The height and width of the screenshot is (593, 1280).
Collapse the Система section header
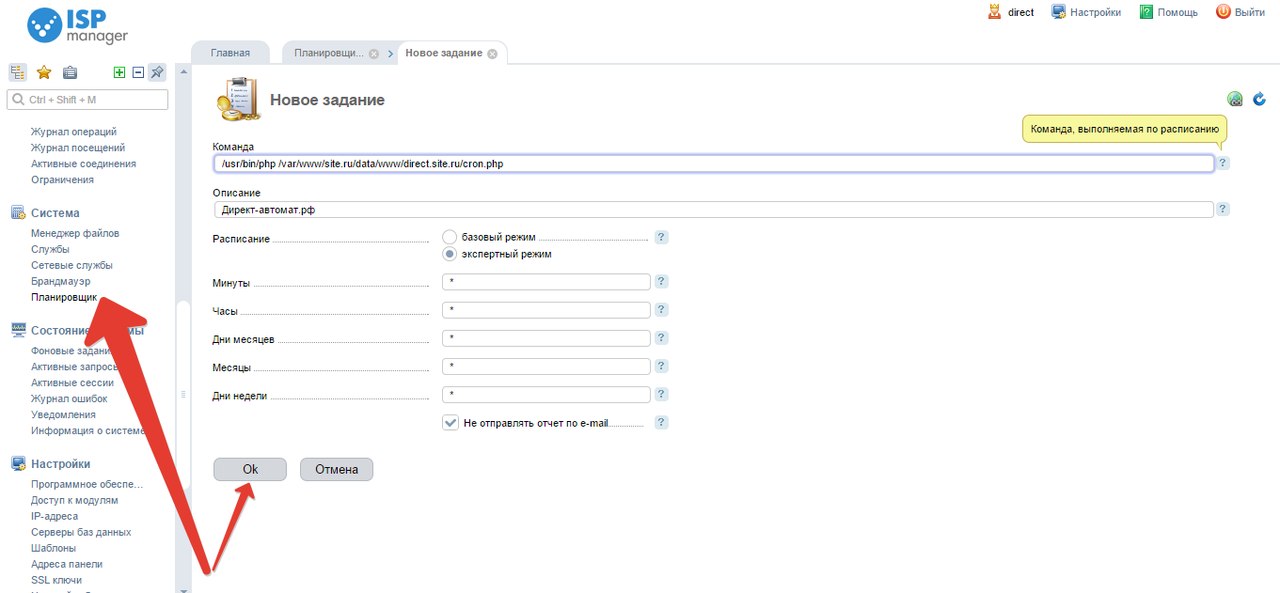55,213
